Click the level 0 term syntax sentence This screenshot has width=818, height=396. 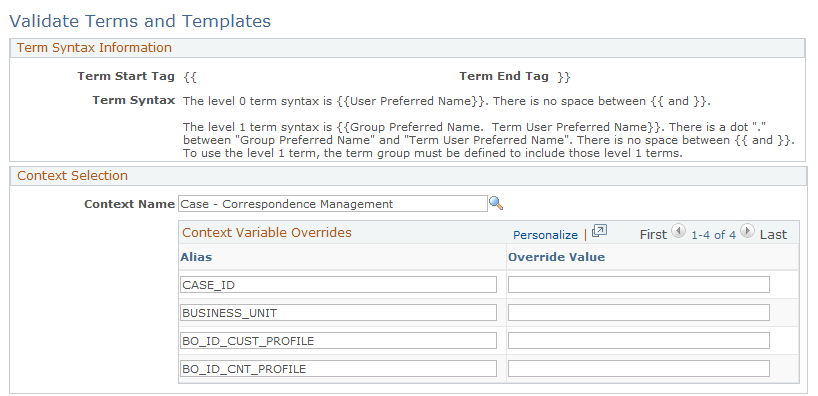pos(447,101)
